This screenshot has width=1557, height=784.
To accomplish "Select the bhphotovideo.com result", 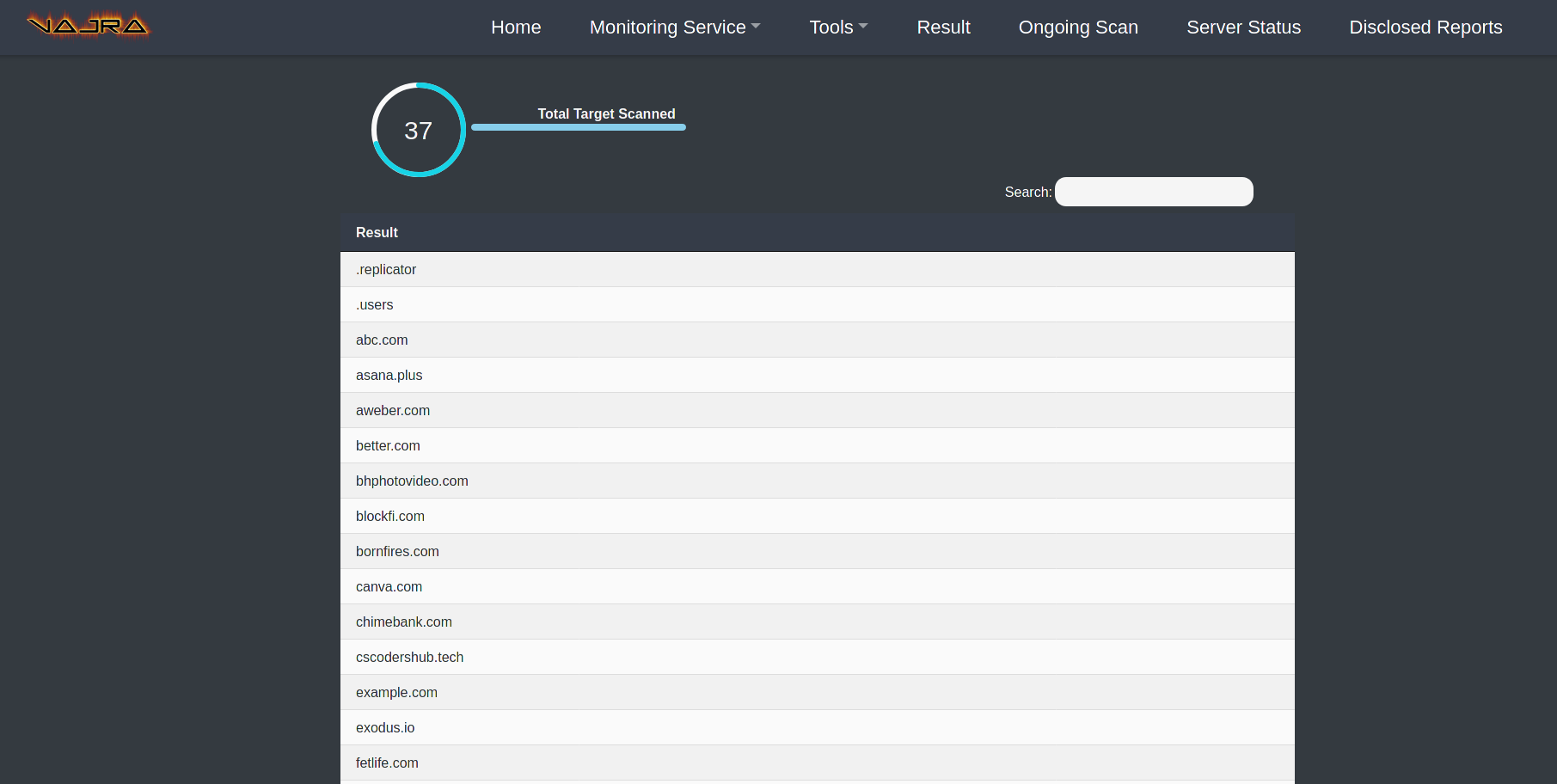I will [x=818, y=481].
